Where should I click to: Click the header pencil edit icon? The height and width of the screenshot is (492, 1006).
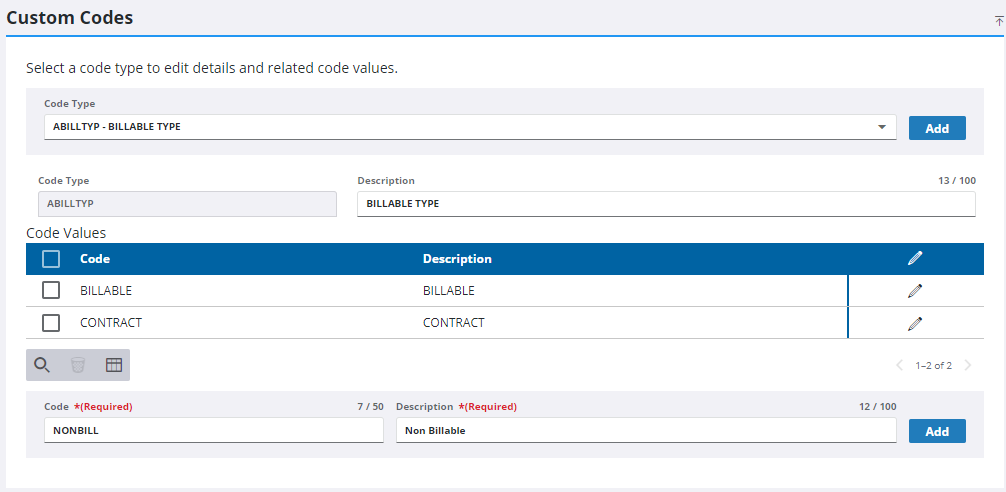(x=915, y=259)
